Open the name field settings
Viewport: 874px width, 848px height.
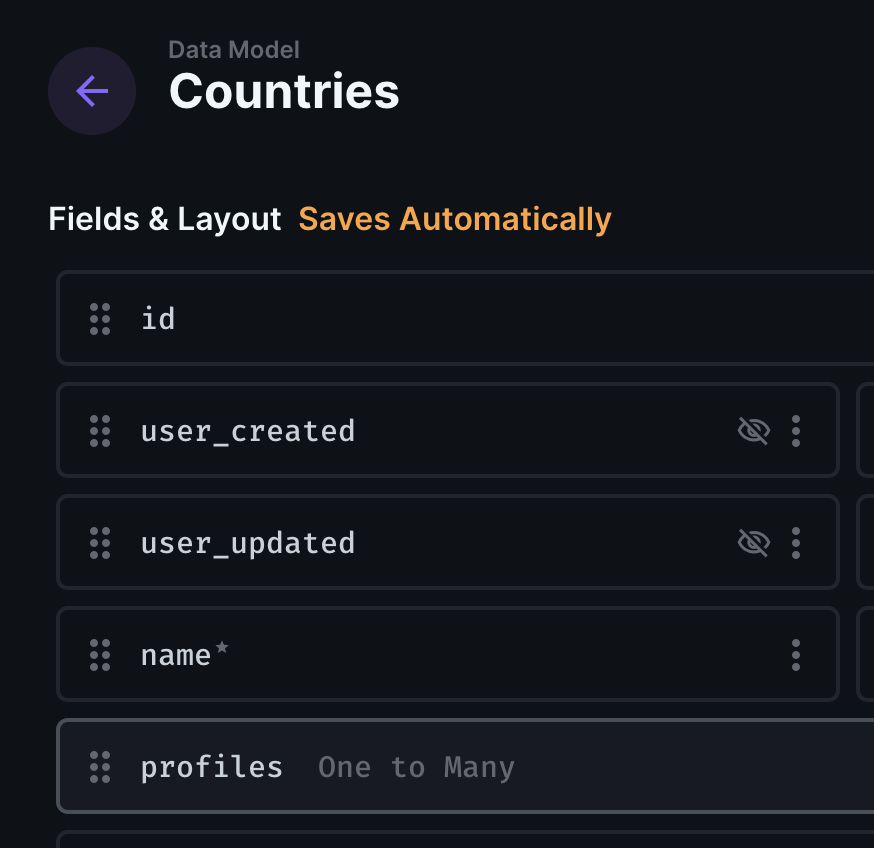[x=400, y=655]
